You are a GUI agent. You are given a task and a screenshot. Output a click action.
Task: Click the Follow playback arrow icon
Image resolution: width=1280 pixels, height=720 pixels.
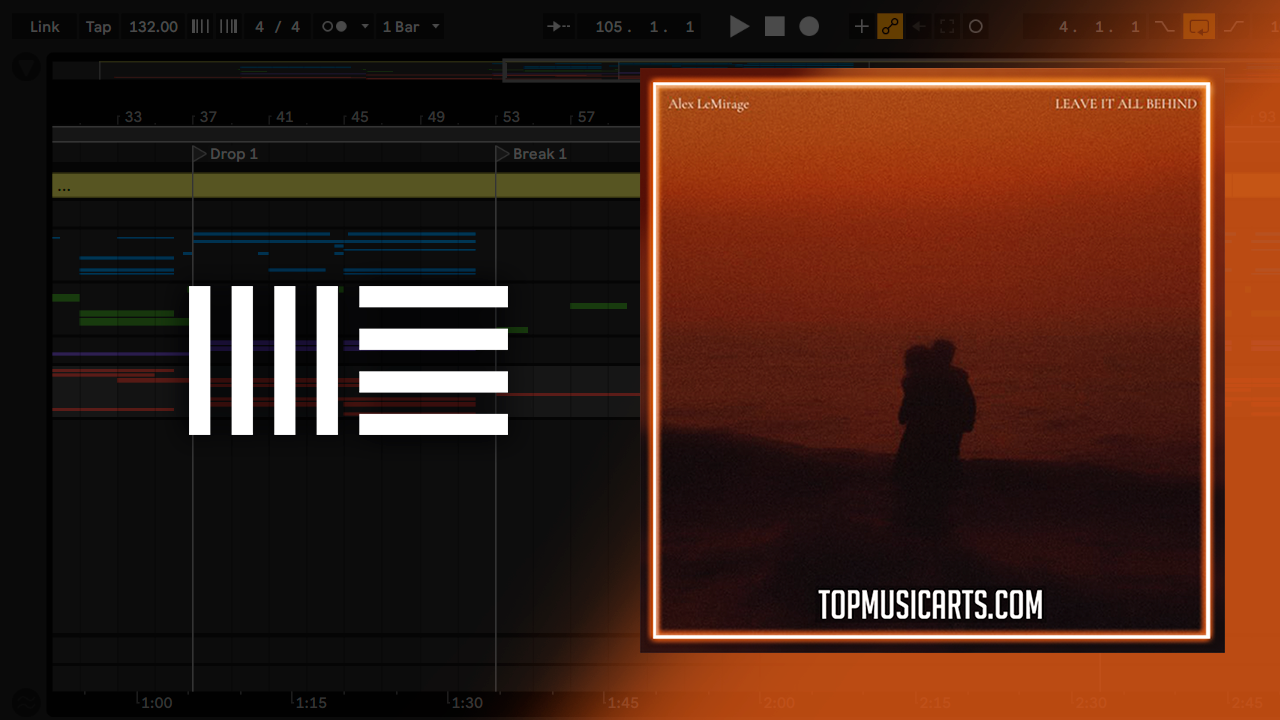pyautogui.click(x=558, y=27)
